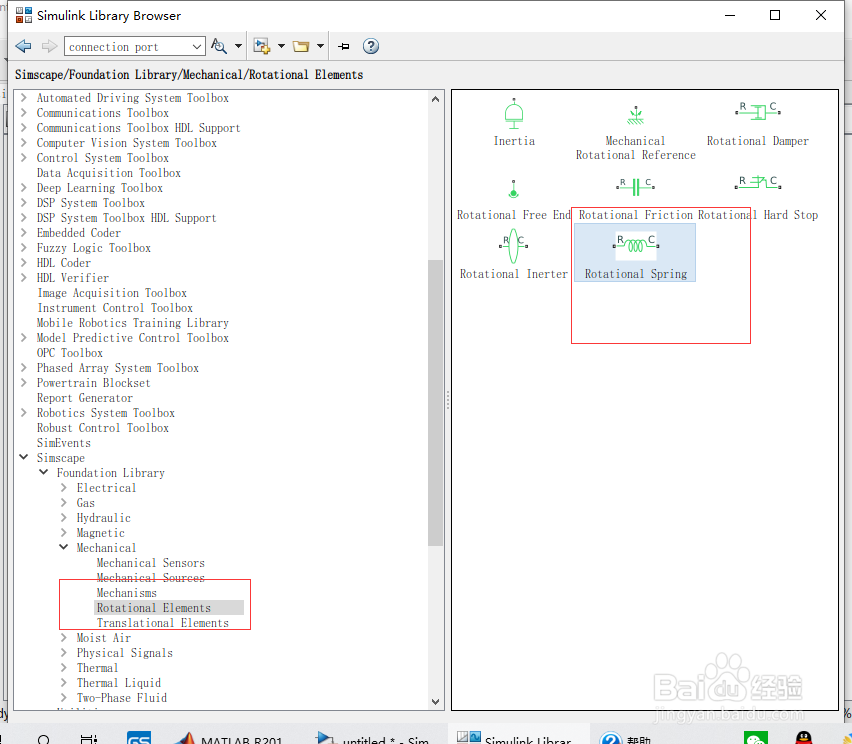Viewport: 852px width, 744px height.
Task: Expand Automated Driving System Toolbox
Action: [23, 98]
